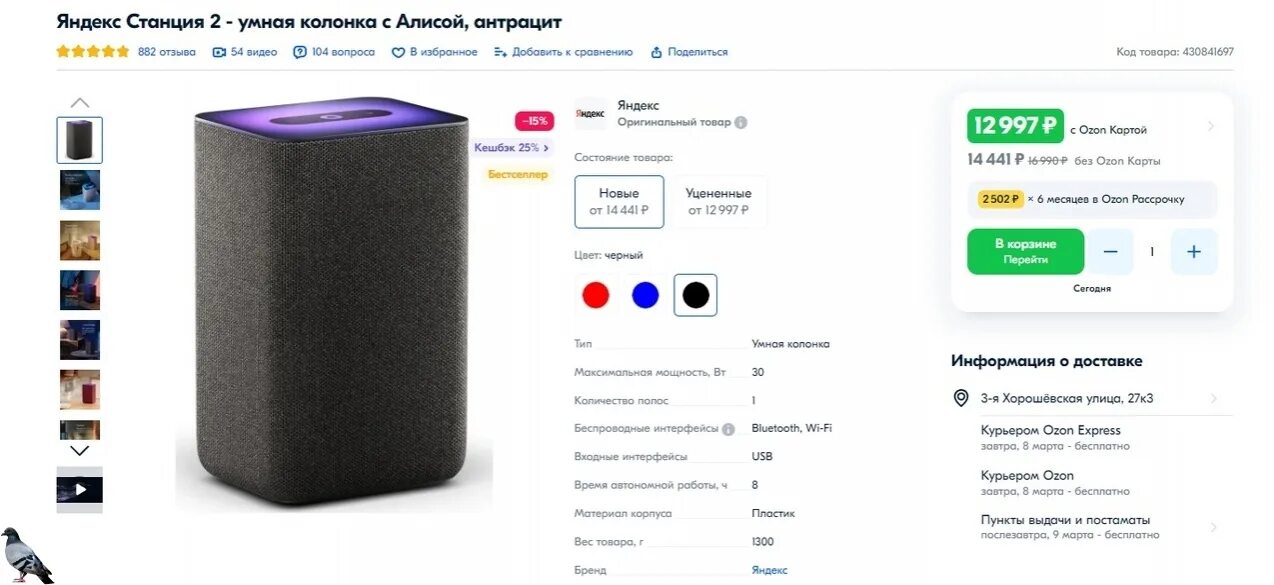Play the product video thumbnail
Viewport: 1274px width, 585px height.
tap(79, 490)
